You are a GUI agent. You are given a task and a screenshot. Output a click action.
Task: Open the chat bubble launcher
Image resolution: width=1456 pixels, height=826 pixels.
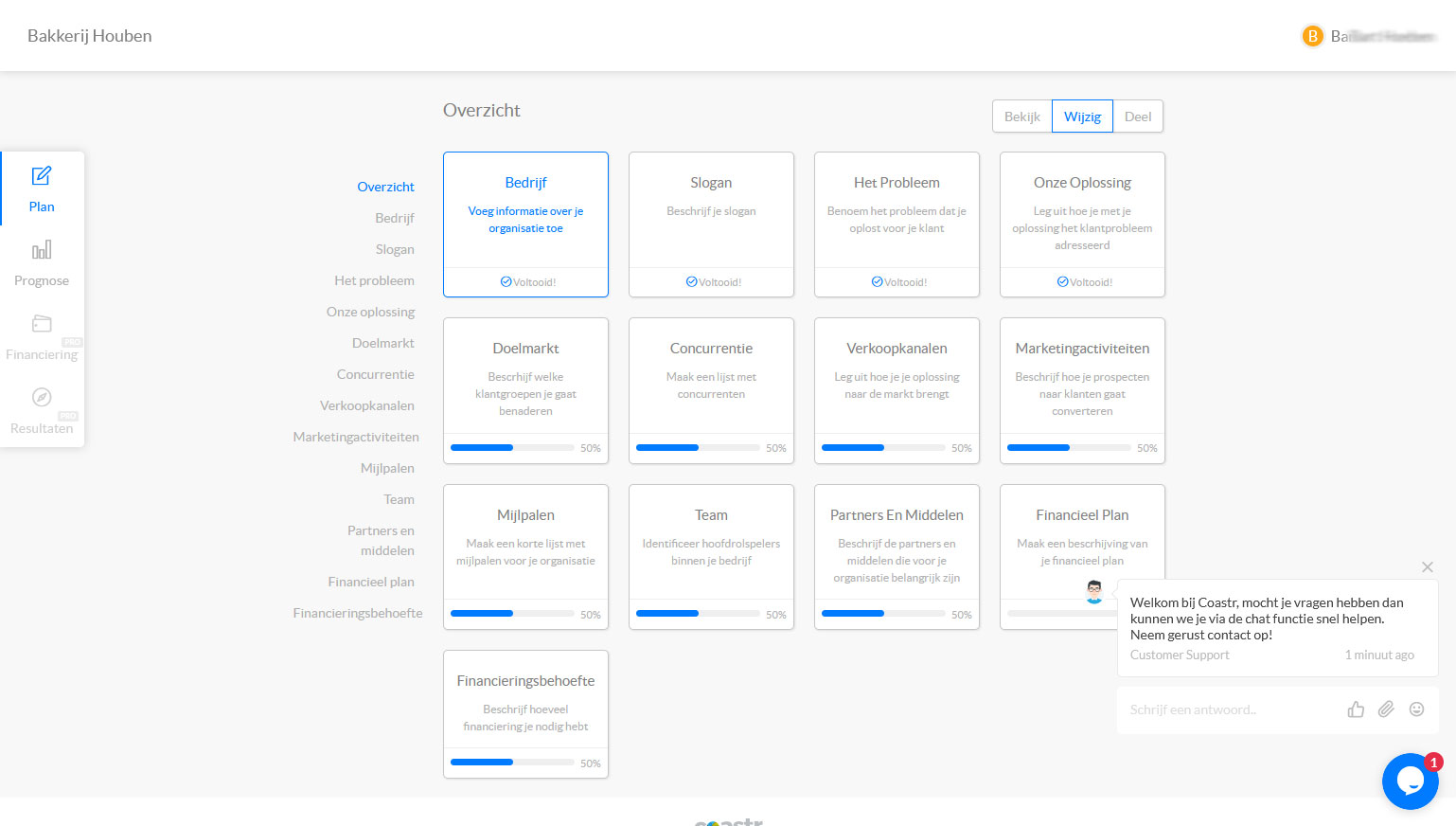tap(1410, 781)
